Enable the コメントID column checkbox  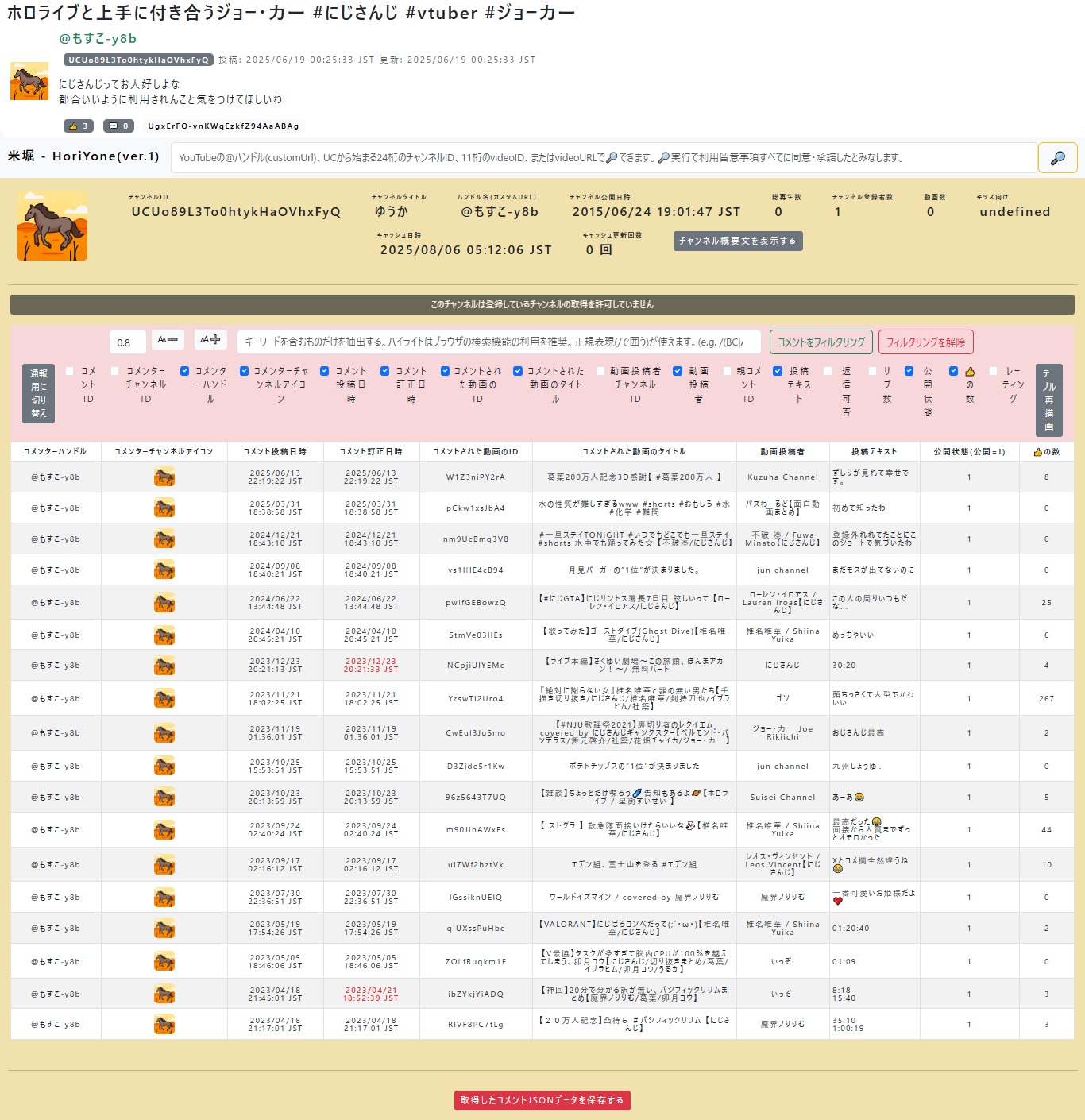[70, 371]
